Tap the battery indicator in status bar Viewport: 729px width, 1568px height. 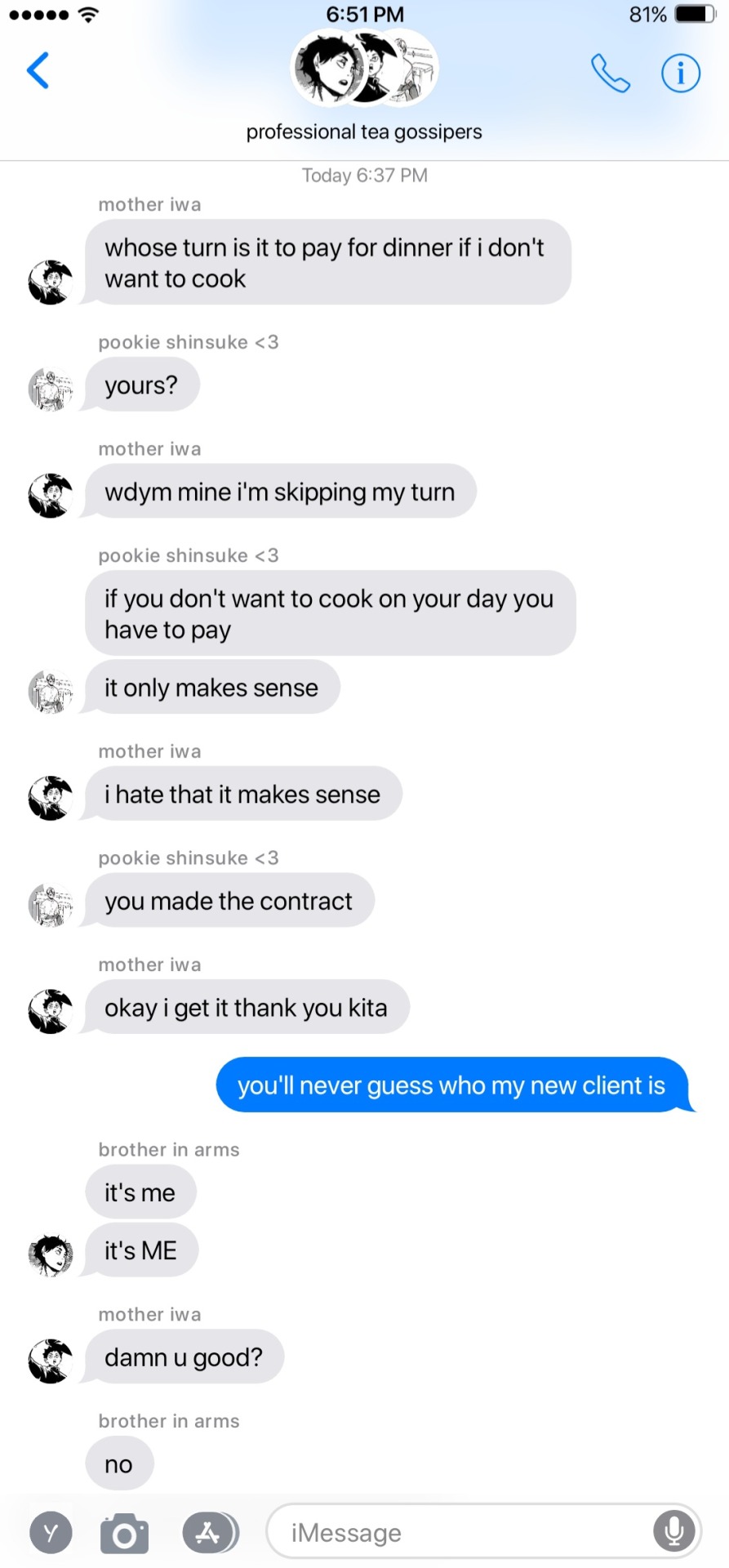click(696, 14)
